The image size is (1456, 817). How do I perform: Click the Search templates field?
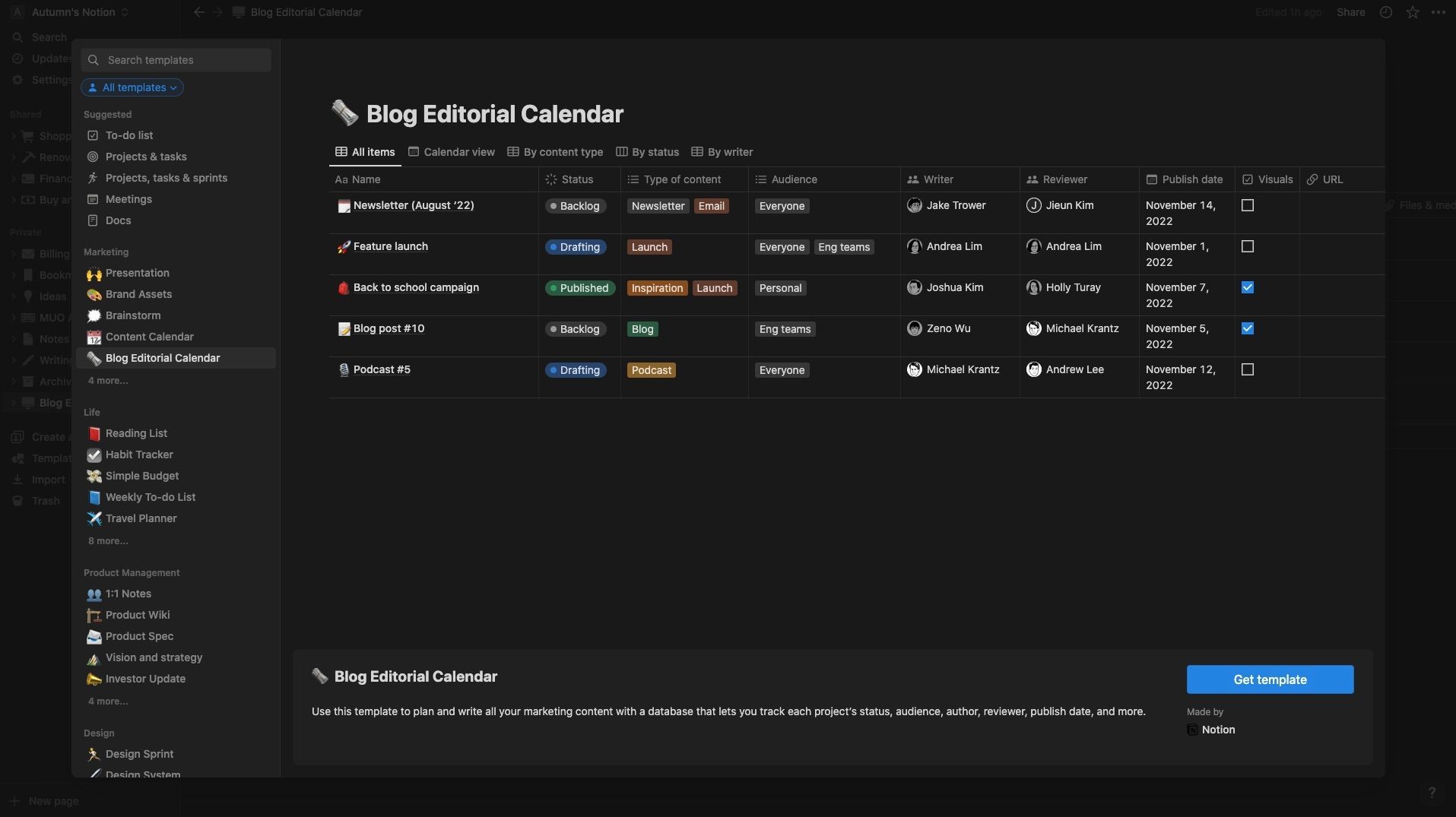[176, 60]
